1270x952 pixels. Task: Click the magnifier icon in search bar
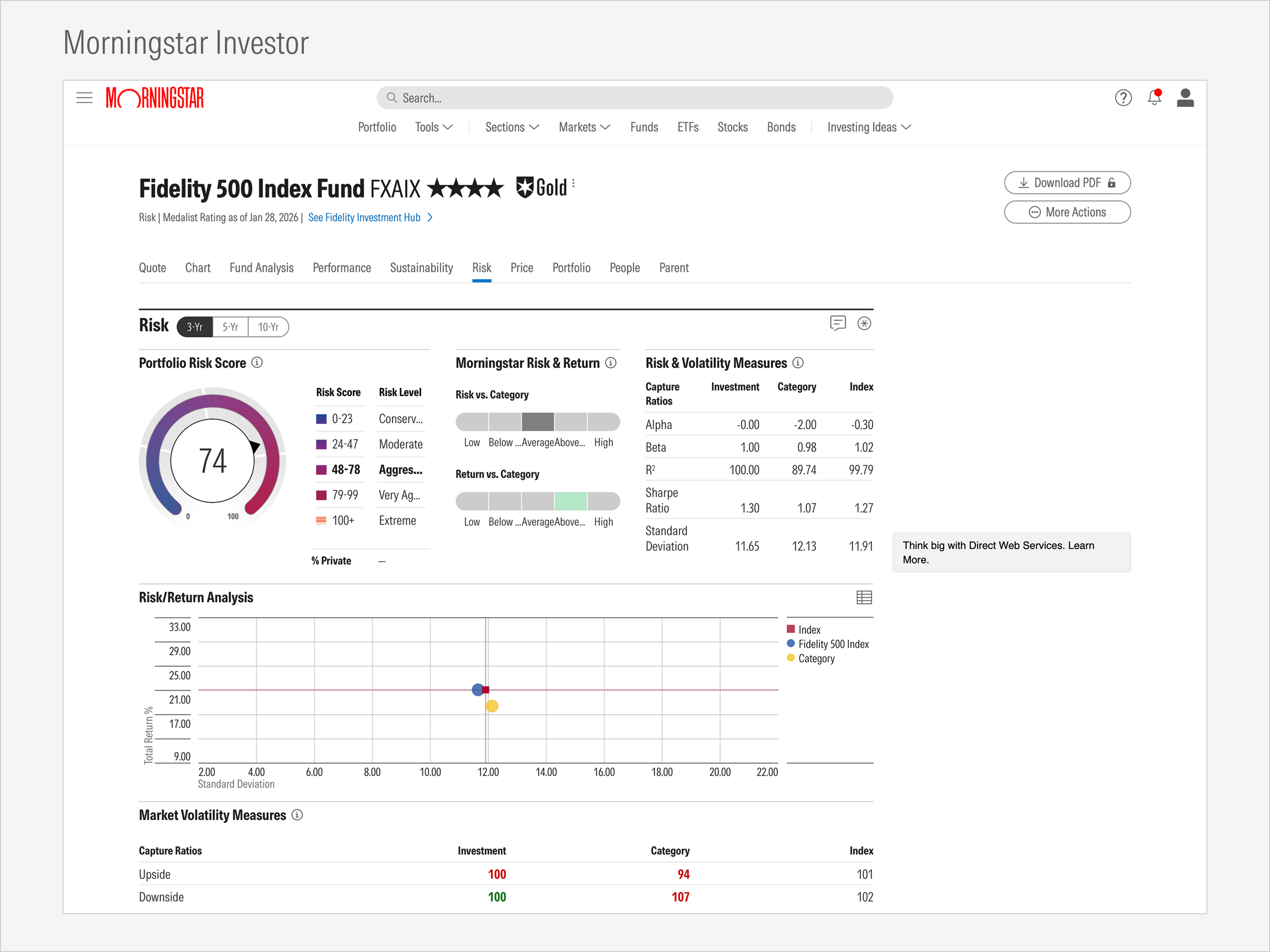point(392,97)
